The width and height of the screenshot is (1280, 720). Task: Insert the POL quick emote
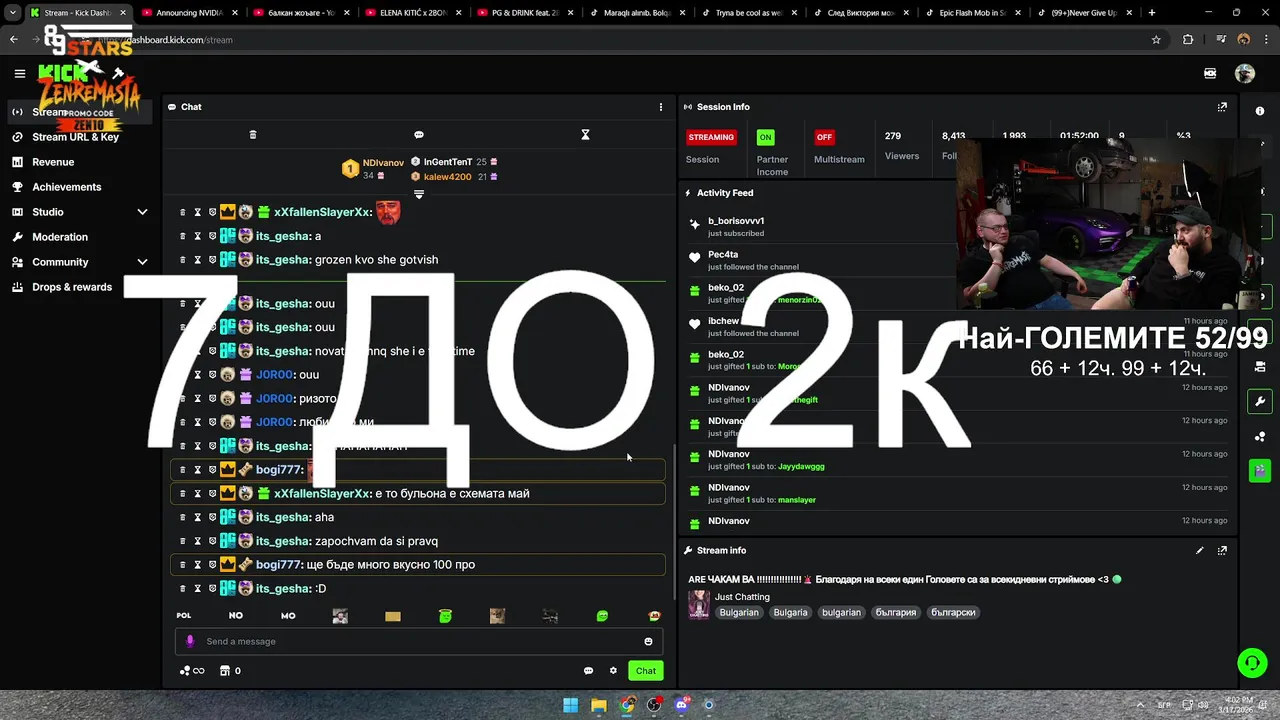(x=184, y=616)
